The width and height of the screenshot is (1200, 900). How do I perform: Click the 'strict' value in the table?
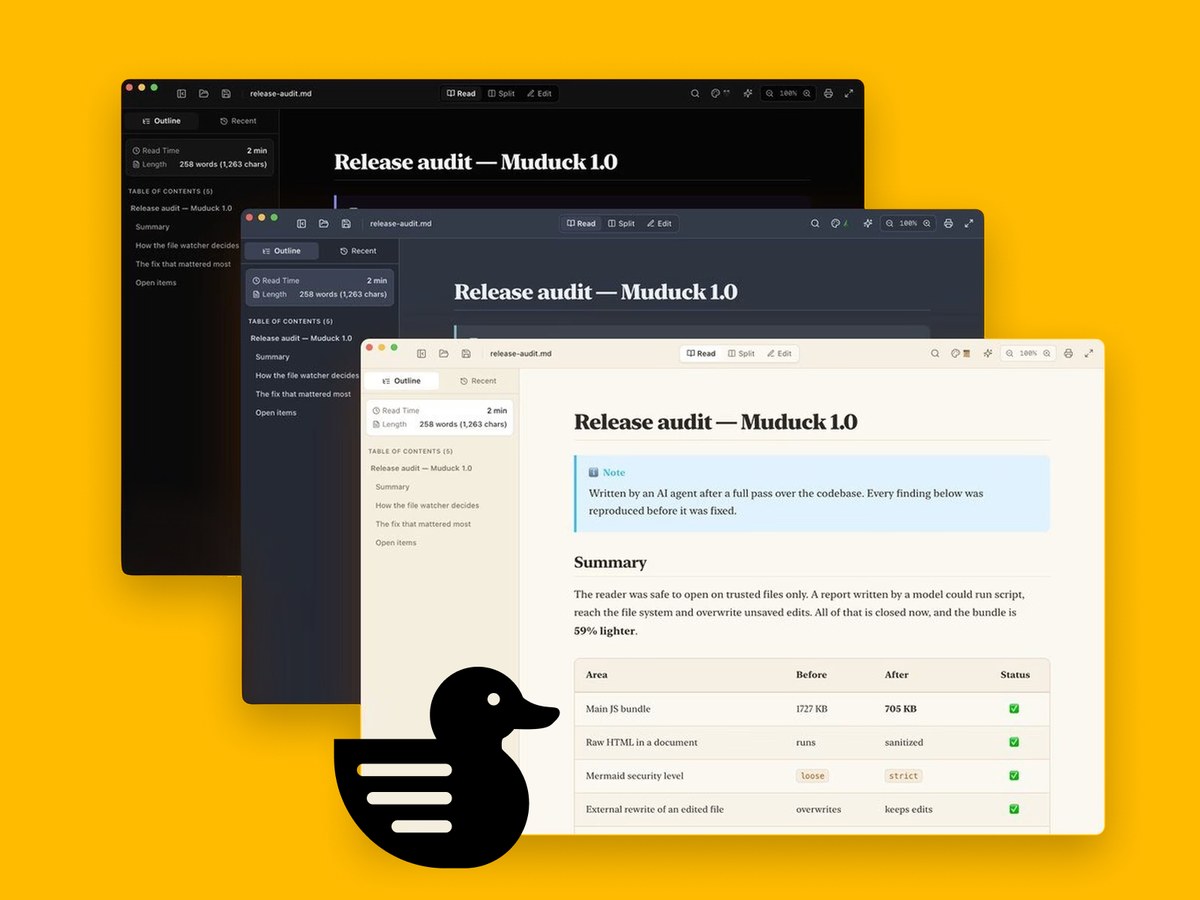click(903, 776)
